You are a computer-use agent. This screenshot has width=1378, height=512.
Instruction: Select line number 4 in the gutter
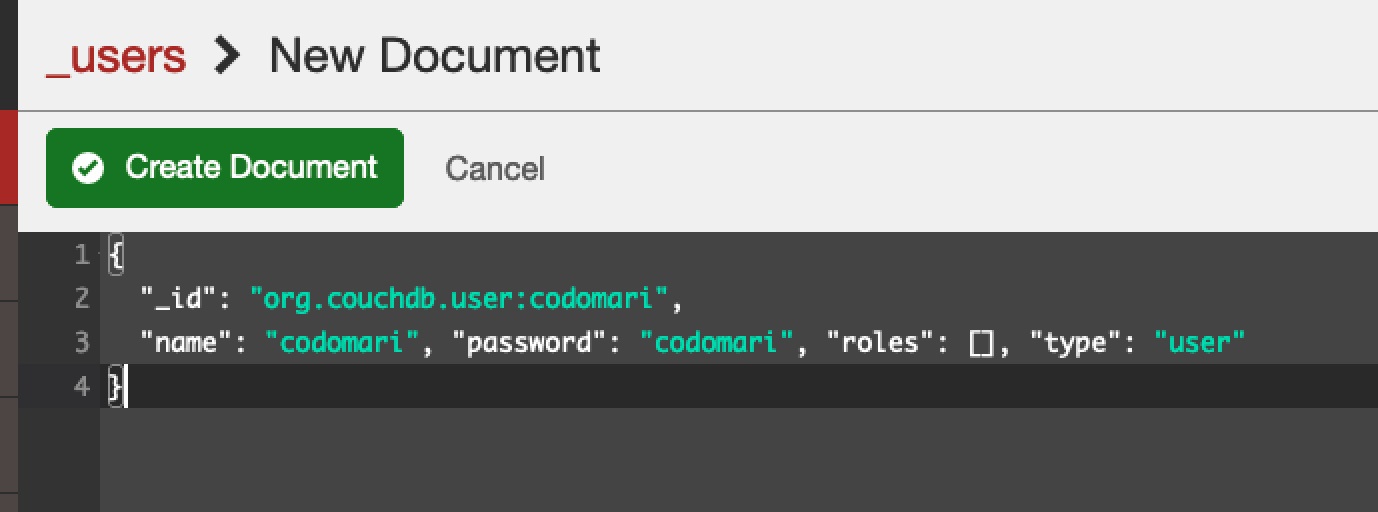82,386
